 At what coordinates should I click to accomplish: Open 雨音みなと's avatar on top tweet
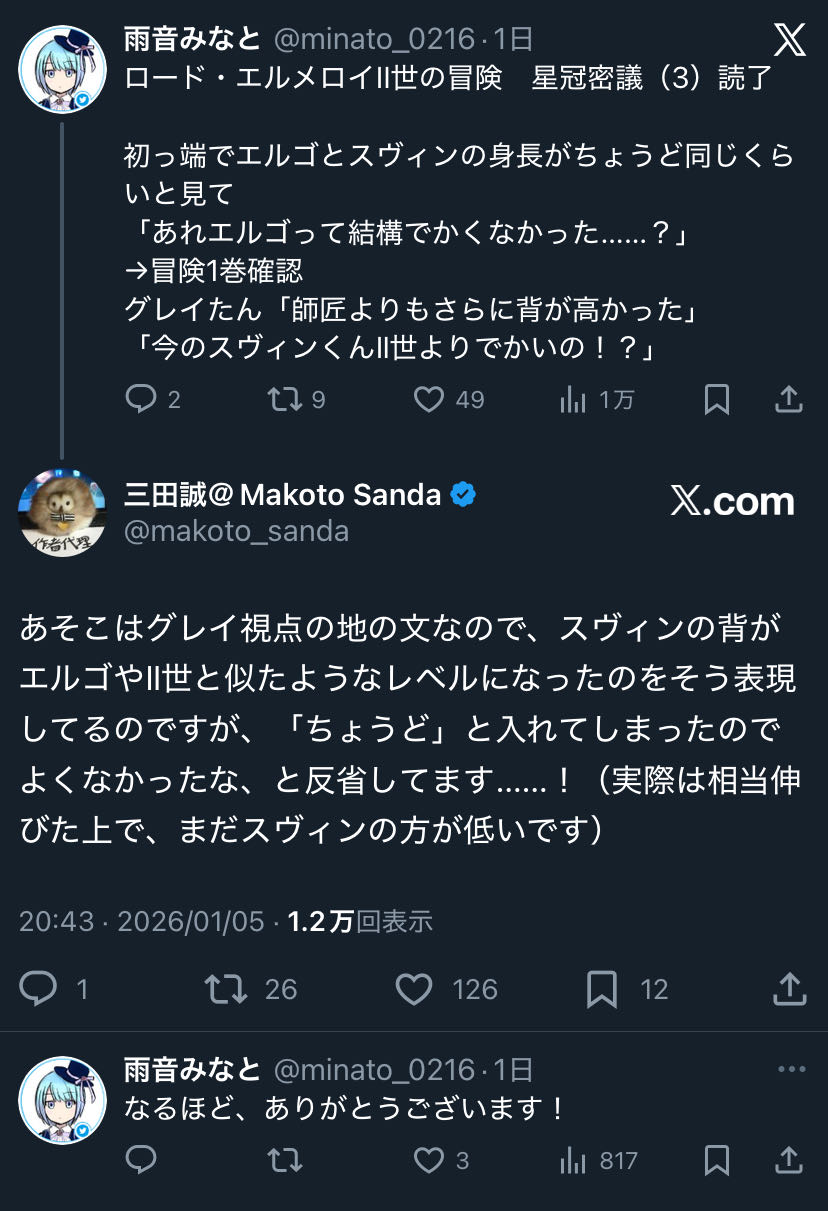[62, 69]
